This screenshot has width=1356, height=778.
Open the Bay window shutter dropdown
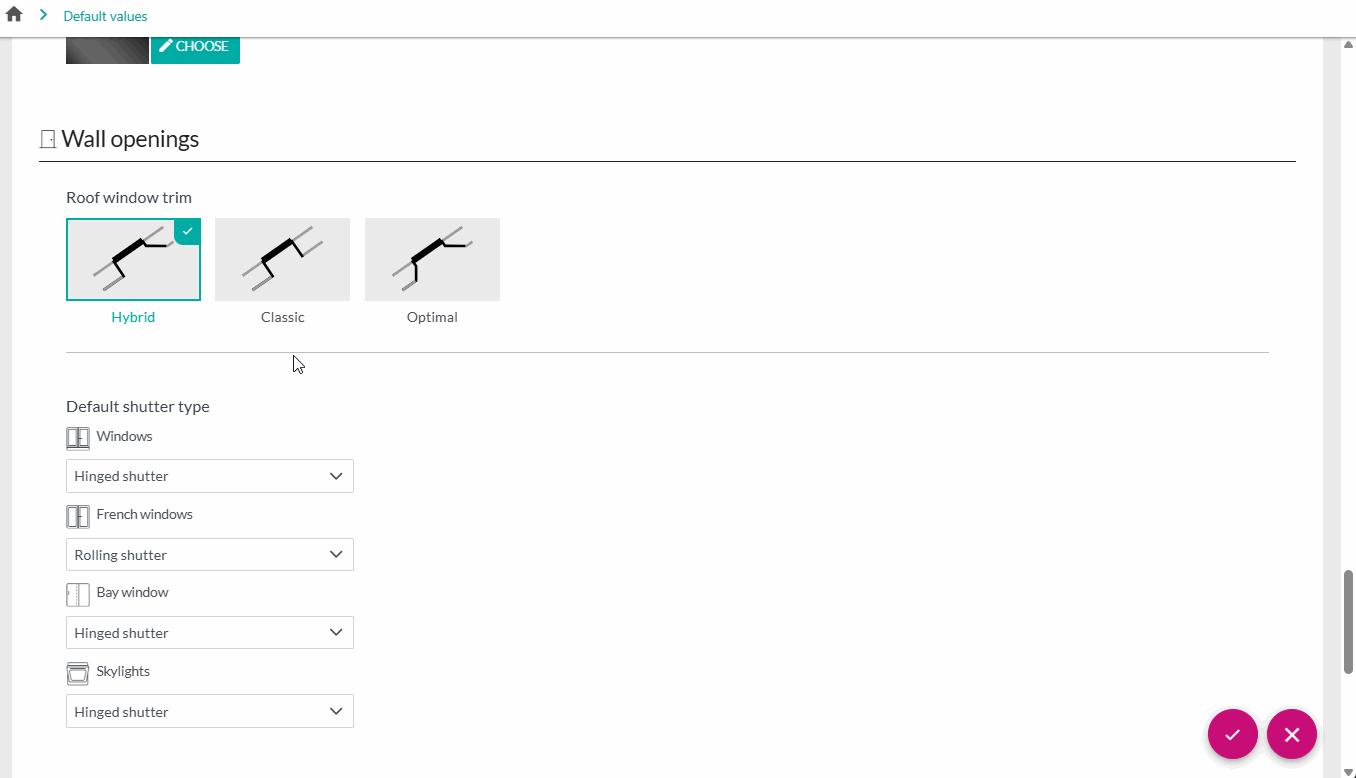pos(209,633)
